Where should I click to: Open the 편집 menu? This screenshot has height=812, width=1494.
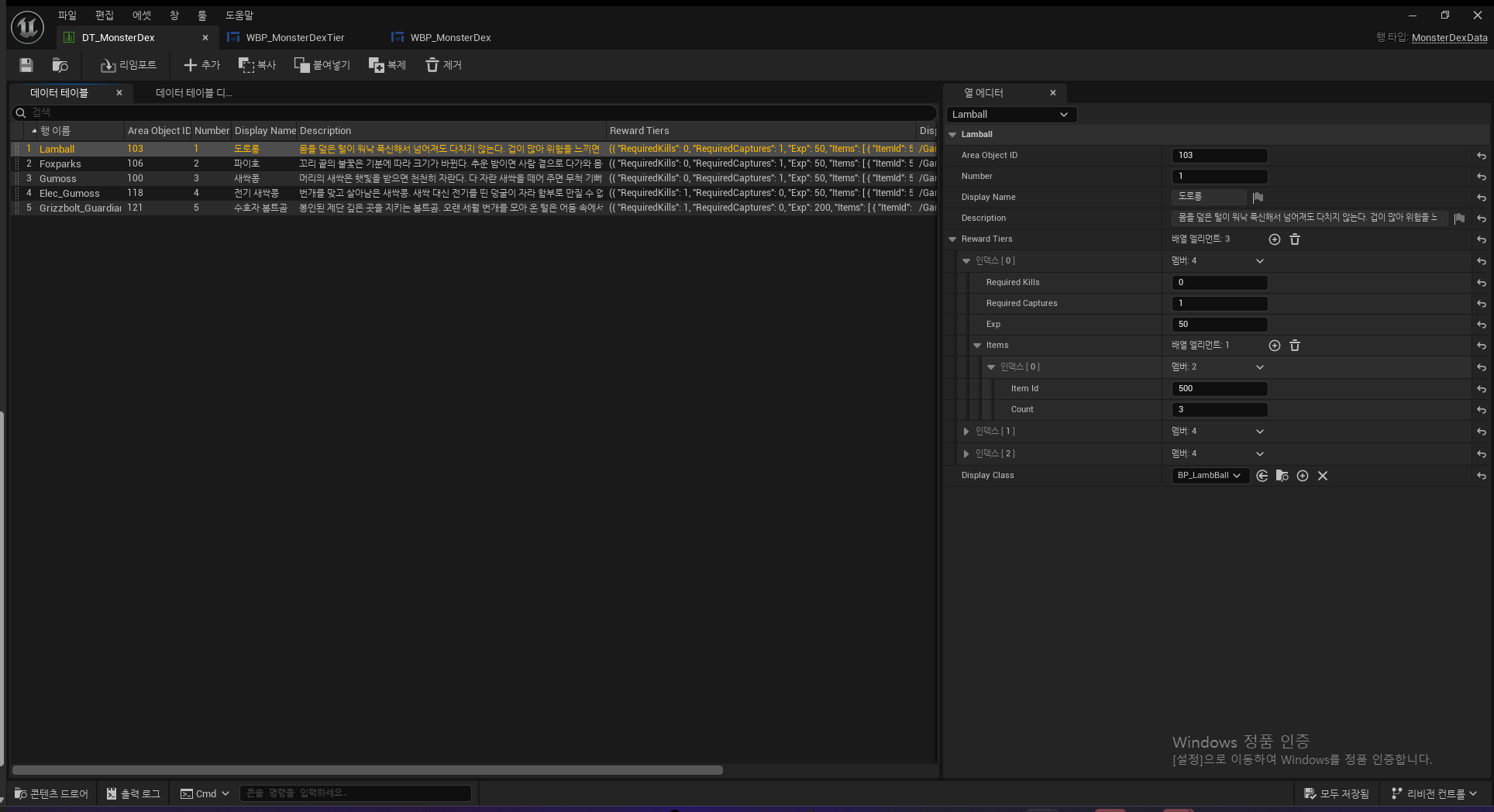(105, 15)
